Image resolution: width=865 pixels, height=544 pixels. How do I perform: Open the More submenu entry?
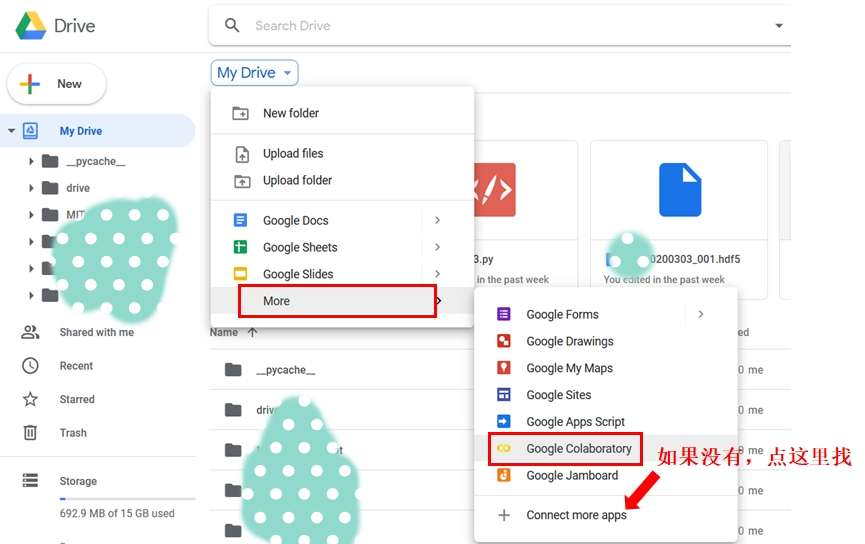[x=342, y=301]
